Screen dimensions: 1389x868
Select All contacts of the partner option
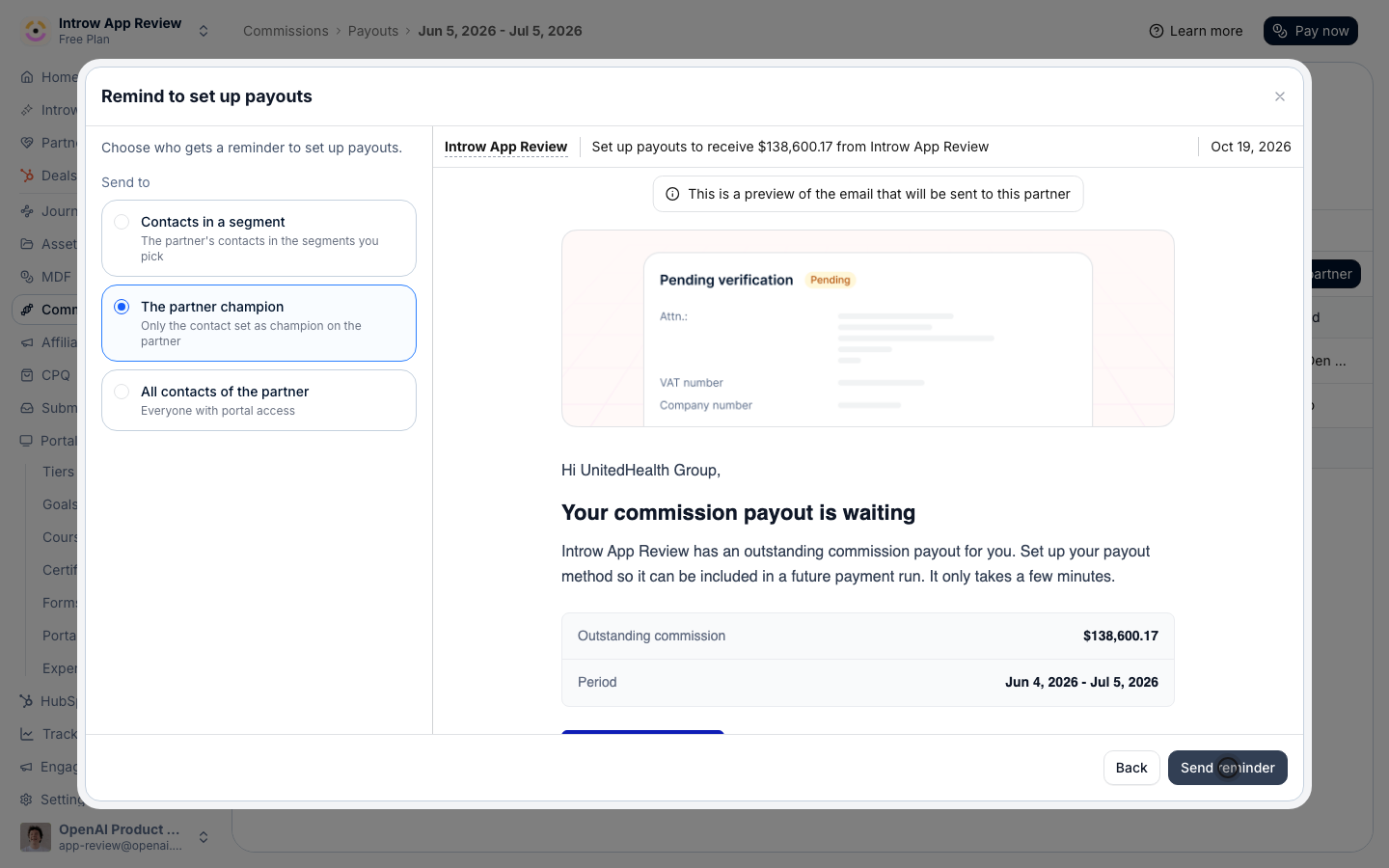click(x=259, y=400)
